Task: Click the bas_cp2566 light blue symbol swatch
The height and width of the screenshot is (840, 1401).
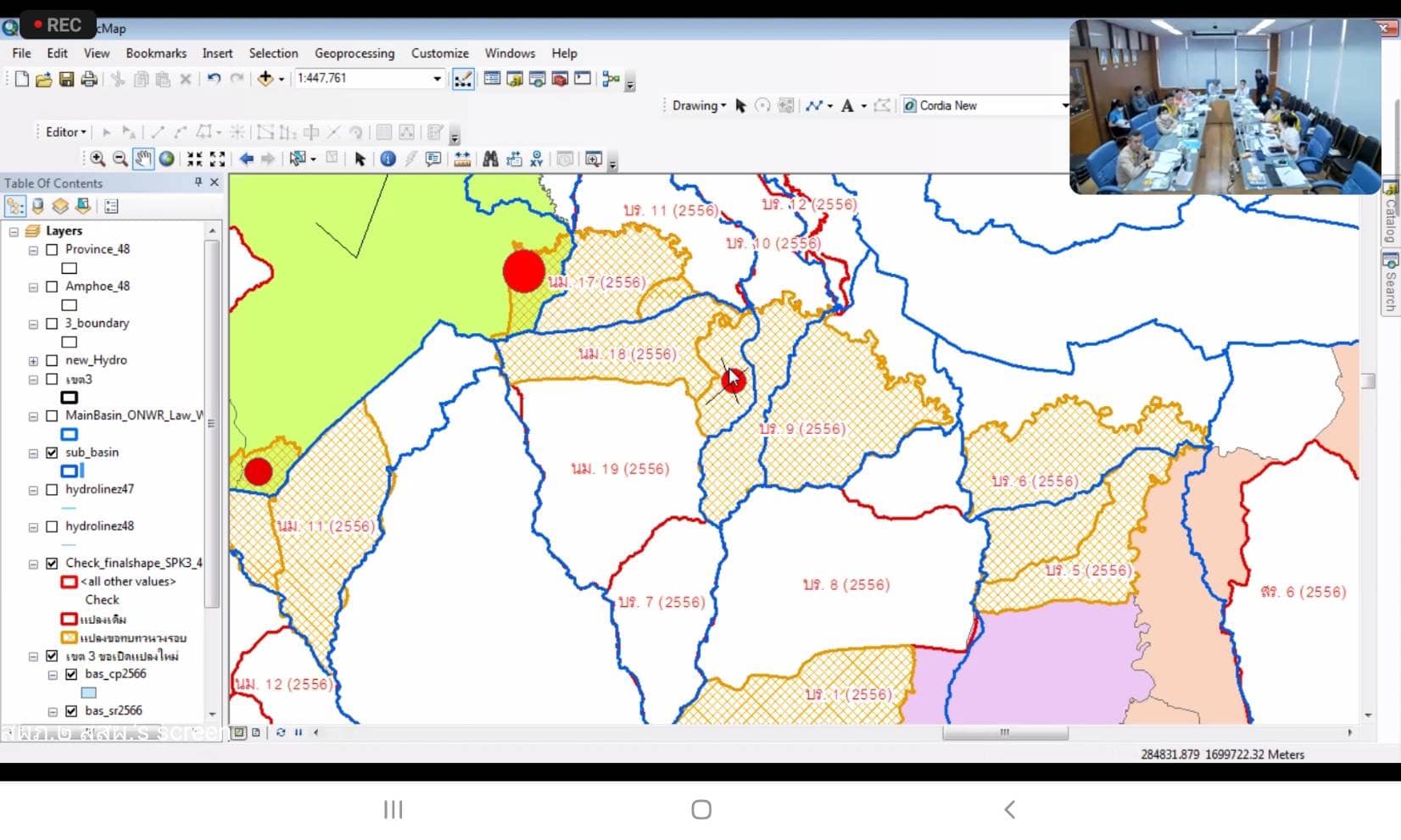Action: (89, 693)
